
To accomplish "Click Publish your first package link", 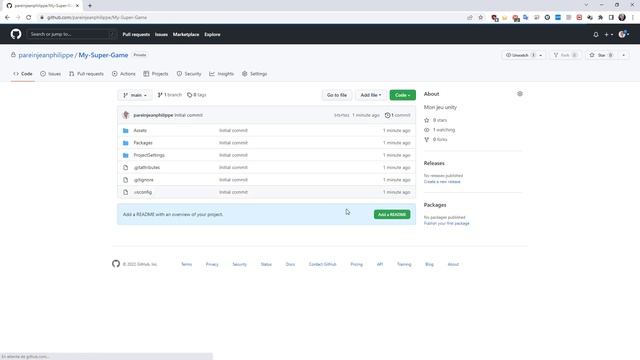I will pyautogui.click(x=447, y=223).
